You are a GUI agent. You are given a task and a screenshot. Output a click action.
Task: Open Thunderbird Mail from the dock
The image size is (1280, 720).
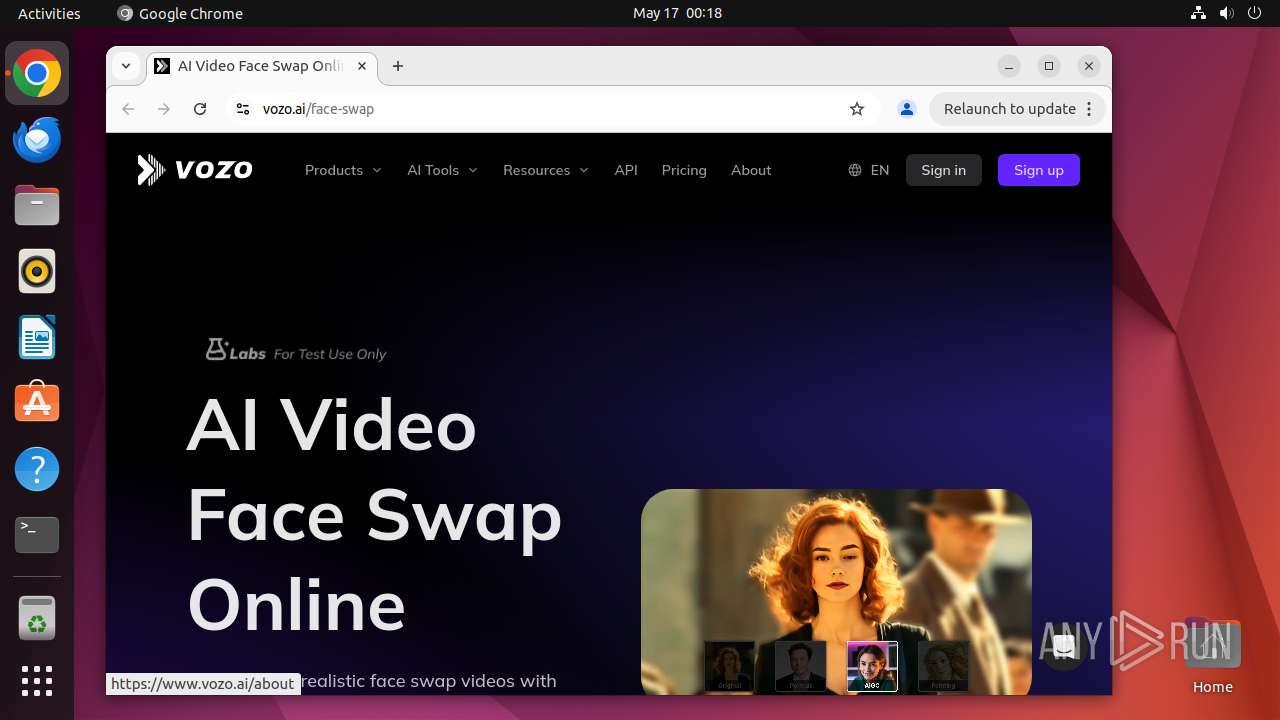pos(37,140)
